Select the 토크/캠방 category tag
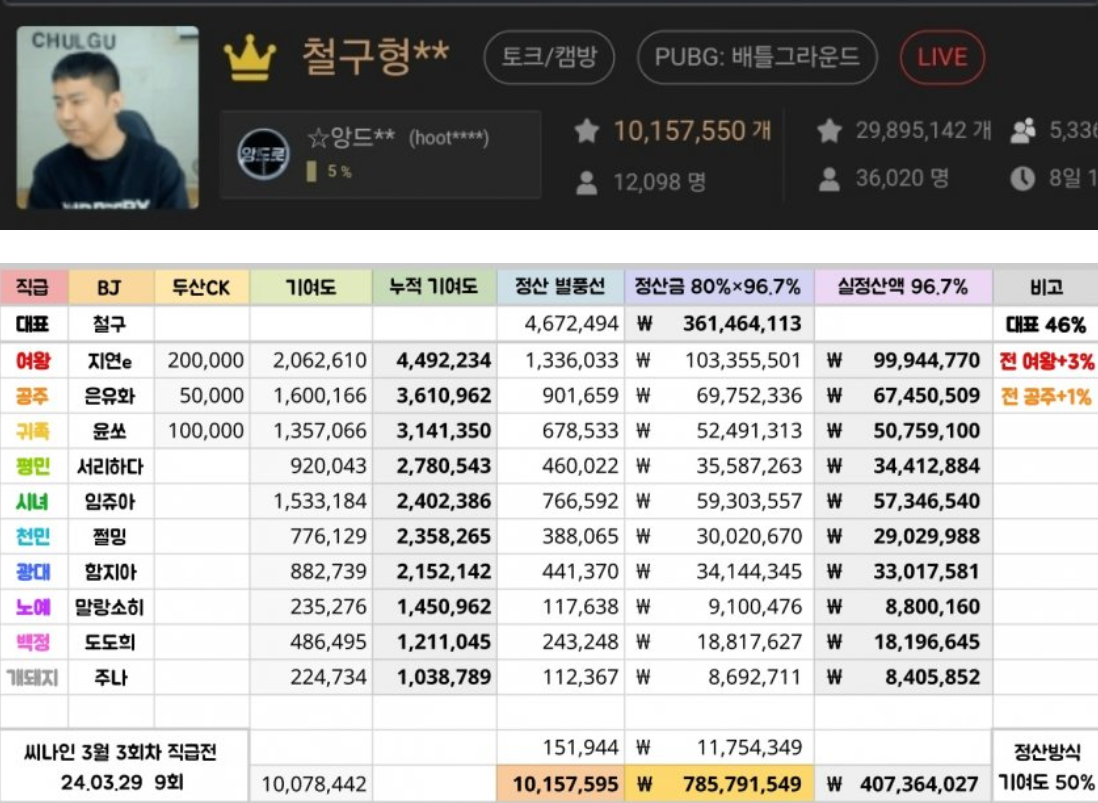The width and height of the screenshot is (1098, 803). click(x=549, y=57)
